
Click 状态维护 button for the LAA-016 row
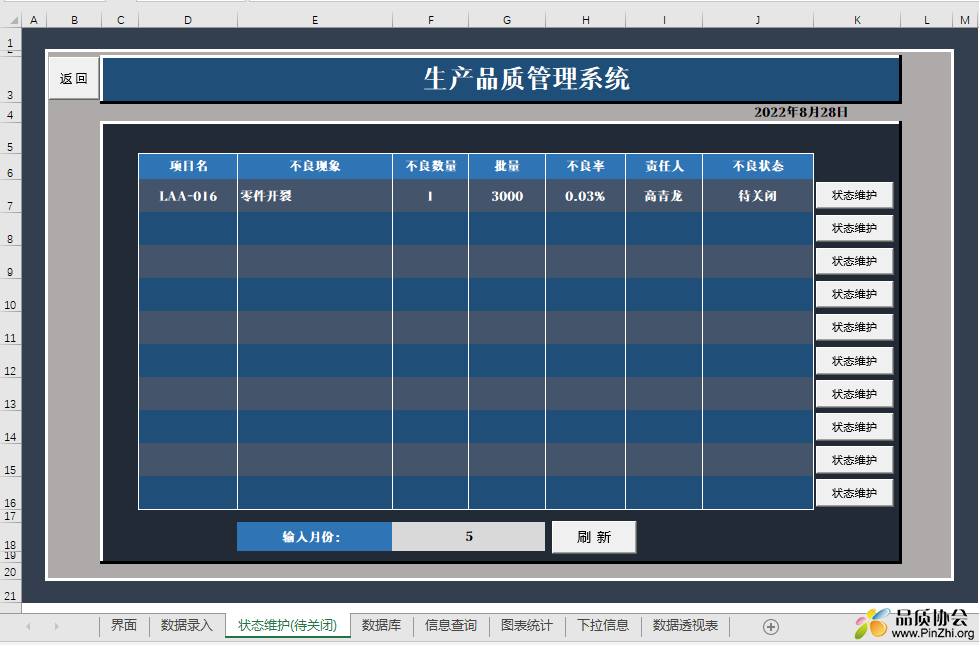coord(854,195)
